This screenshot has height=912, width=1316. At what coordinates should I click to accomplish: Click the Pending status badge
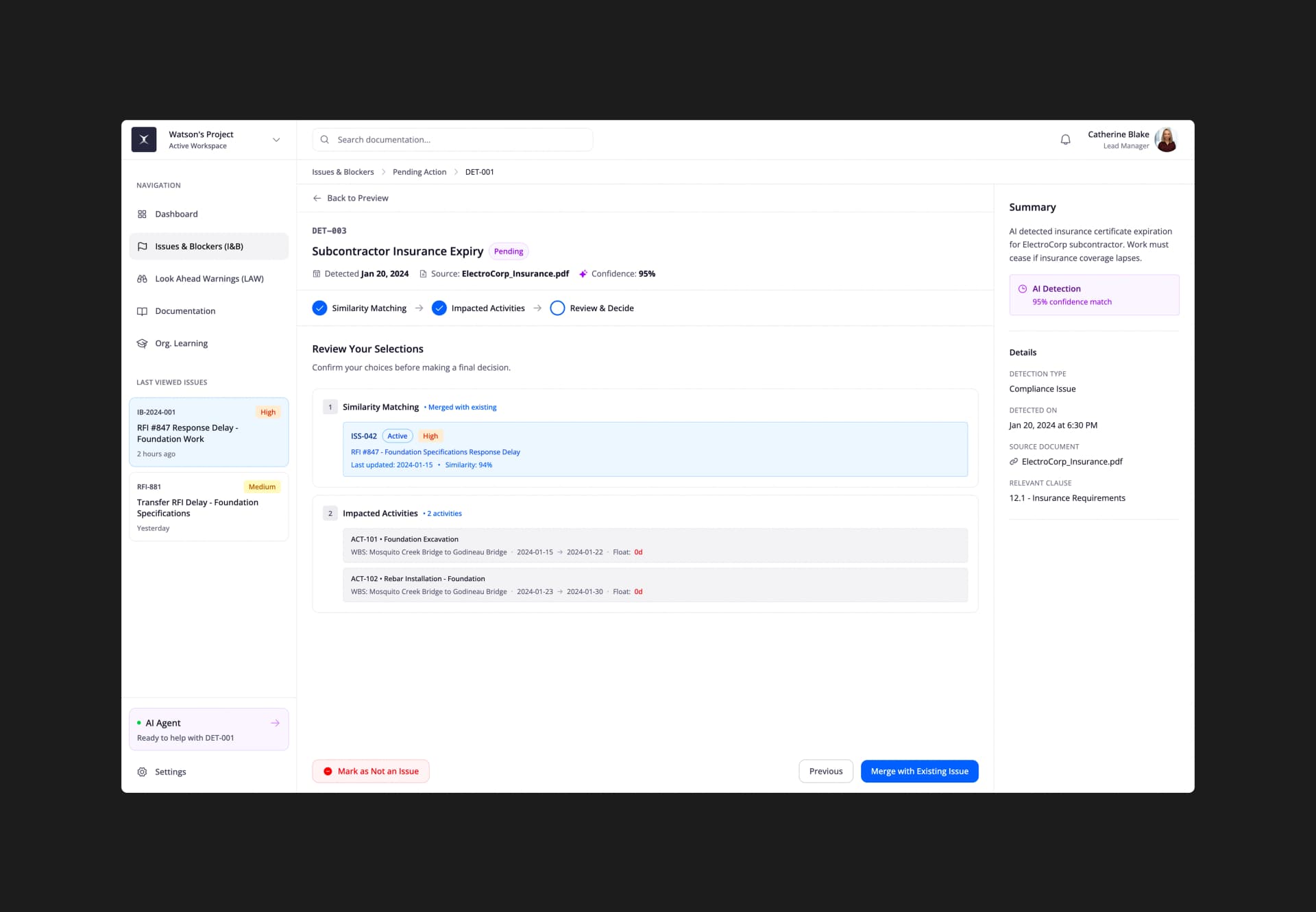pyautogui.click(x=509, y=251)
